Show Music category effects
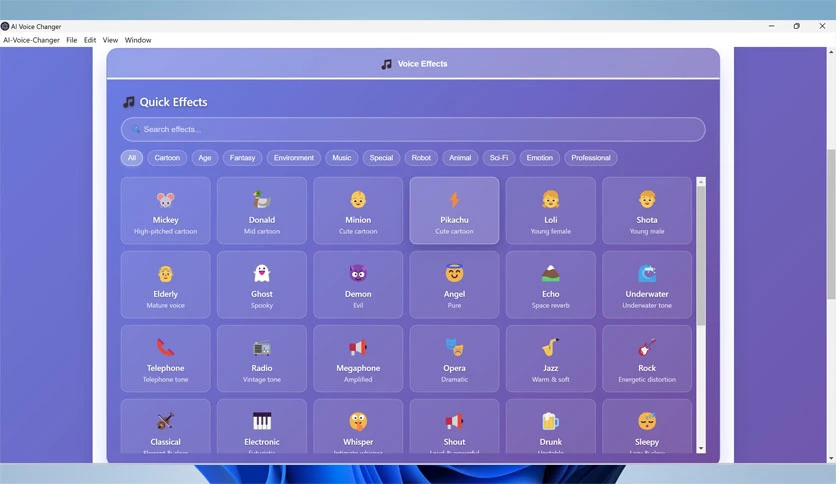Viewport: 836px width, 484px height. point(342,158)
